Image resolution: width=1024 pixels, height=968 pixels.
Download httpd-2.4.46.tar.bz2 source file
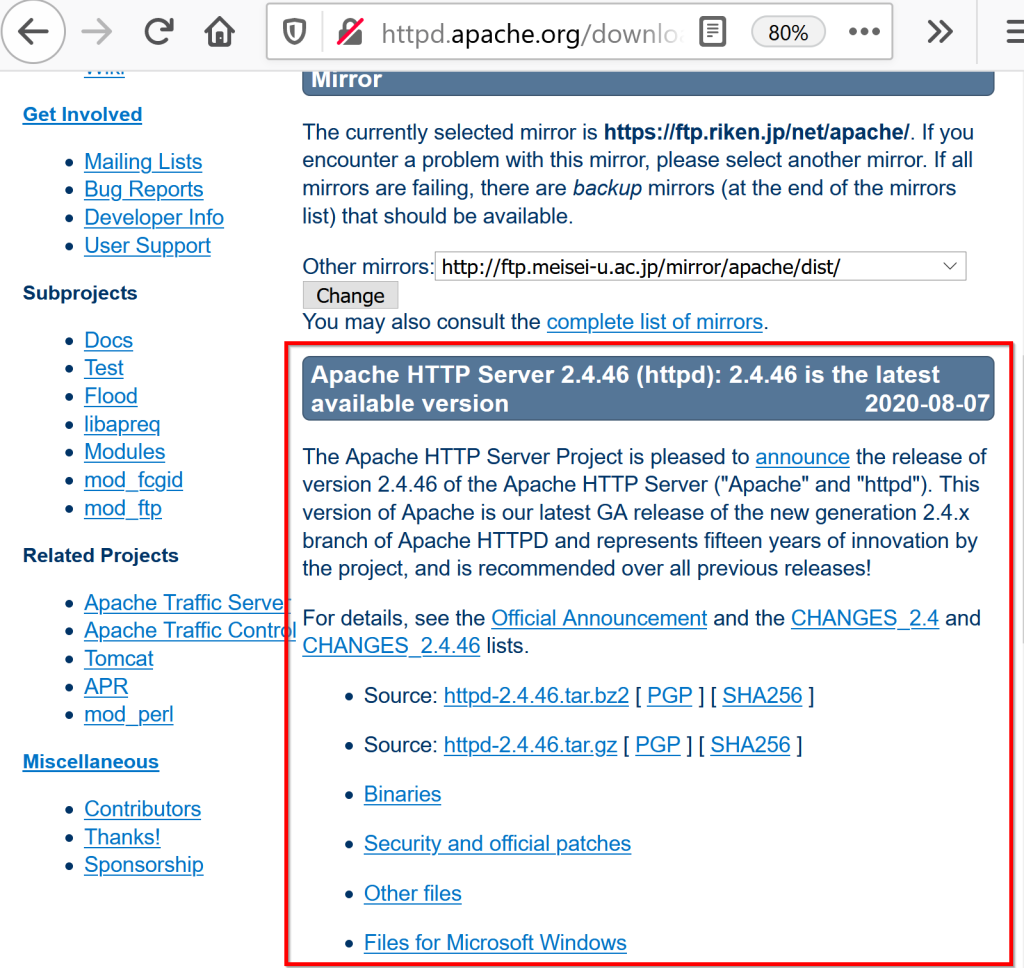(x=536, y=695)
